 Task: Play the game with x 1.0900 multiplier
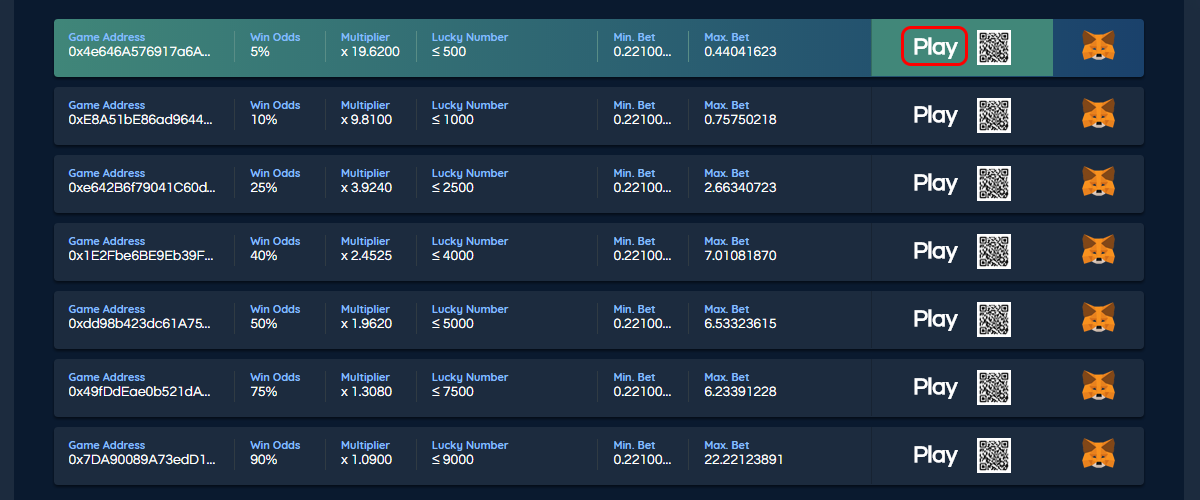click(x=935, y=455)
